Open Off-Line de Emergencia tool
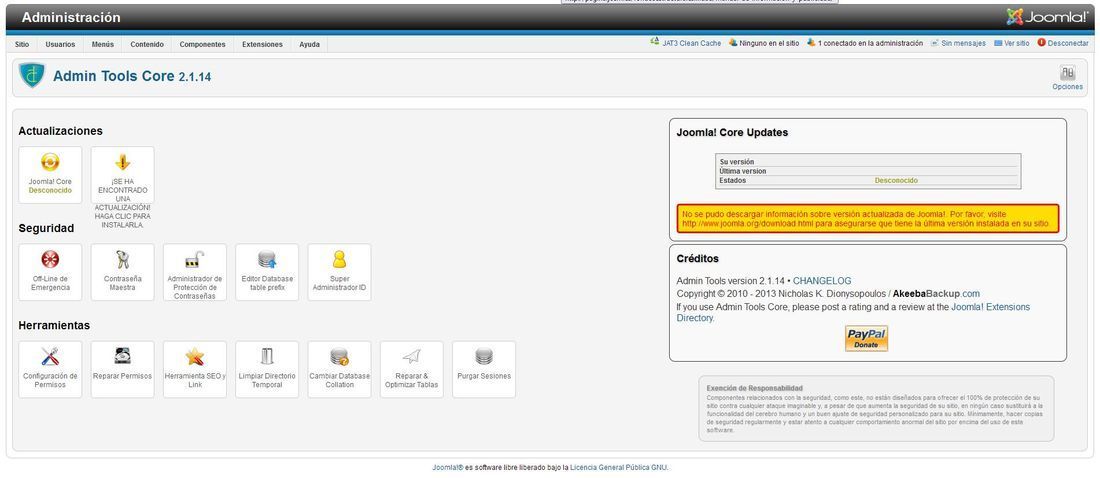Image resolution: width=1100 pixels, height=478 pixels. (50, 272)
